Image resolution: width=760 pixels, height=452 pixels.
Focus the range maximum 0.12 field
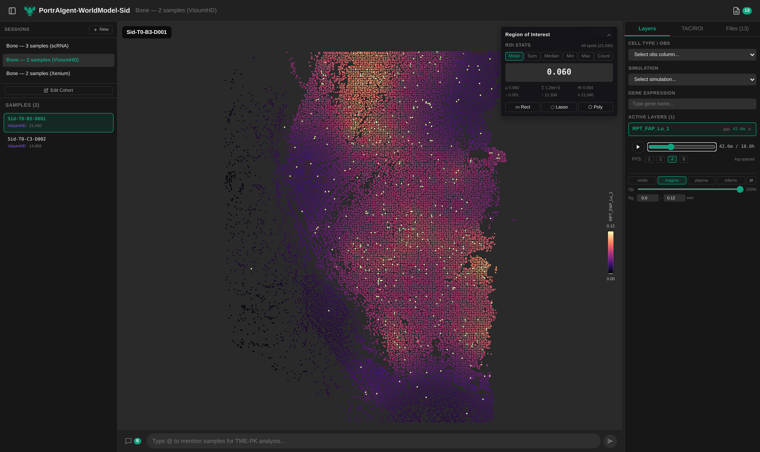click(x=674, y=198)
